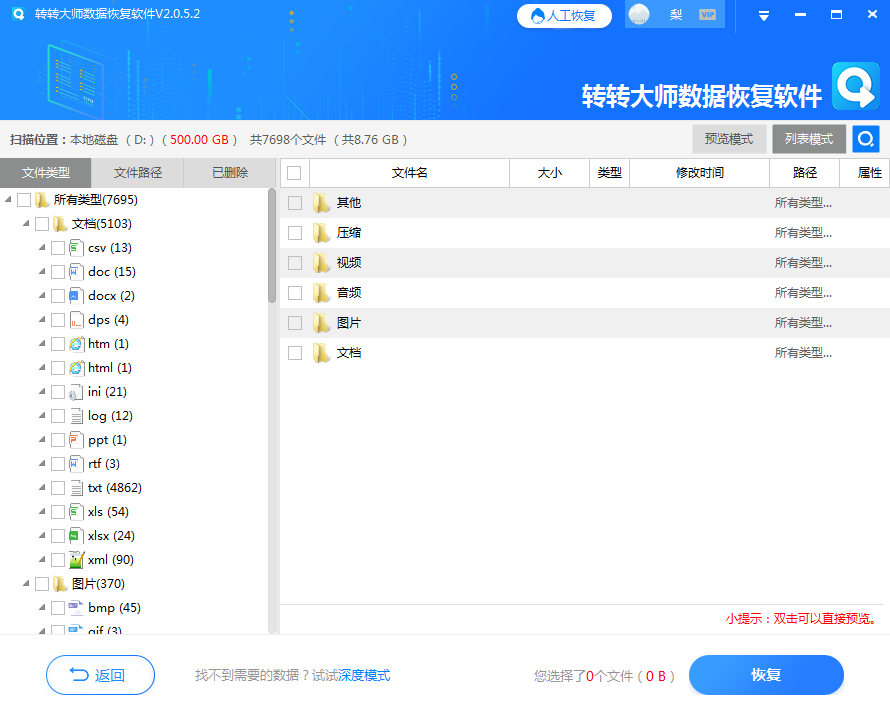Open the dropdown arrow in the title bar

tap(763, 15)
